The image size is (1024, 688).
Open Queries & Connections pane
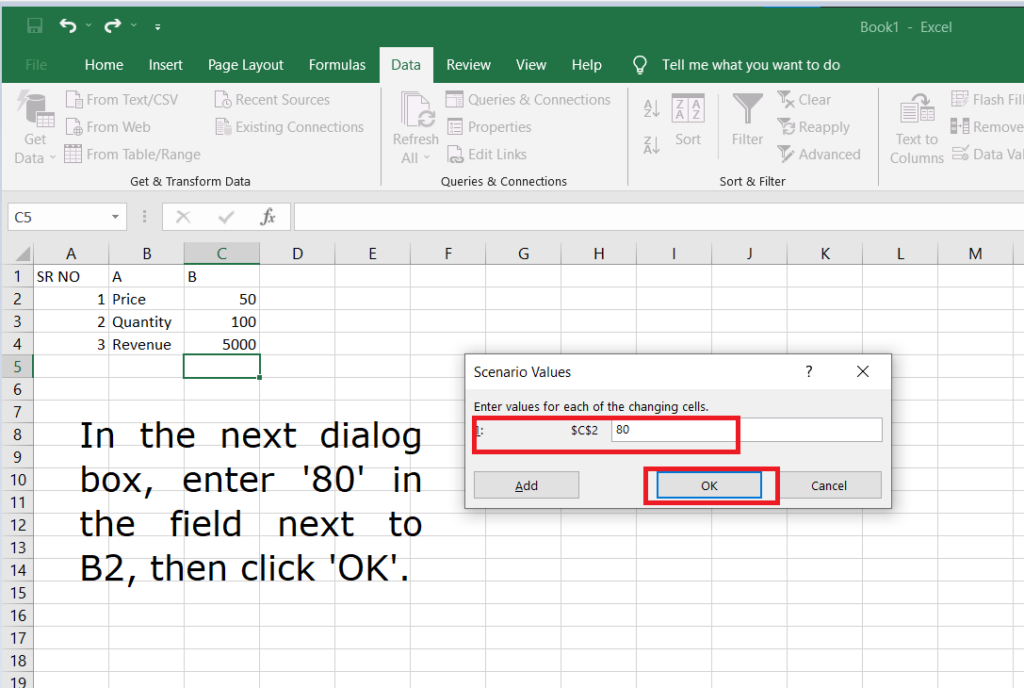(x=529, y=99)
